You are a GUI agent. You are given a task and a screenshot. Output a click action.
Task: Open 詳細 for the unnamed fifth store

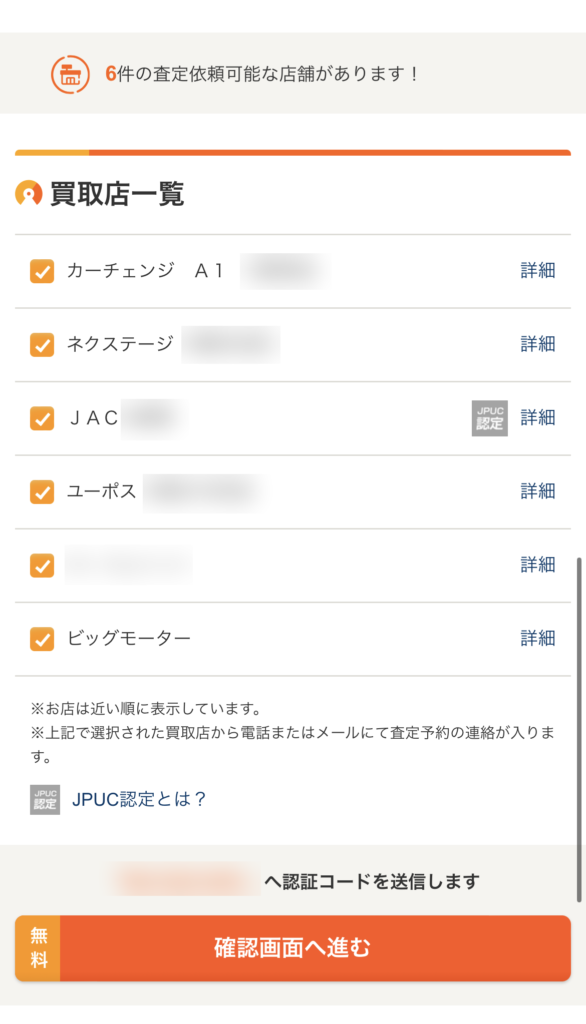point(538,565)
